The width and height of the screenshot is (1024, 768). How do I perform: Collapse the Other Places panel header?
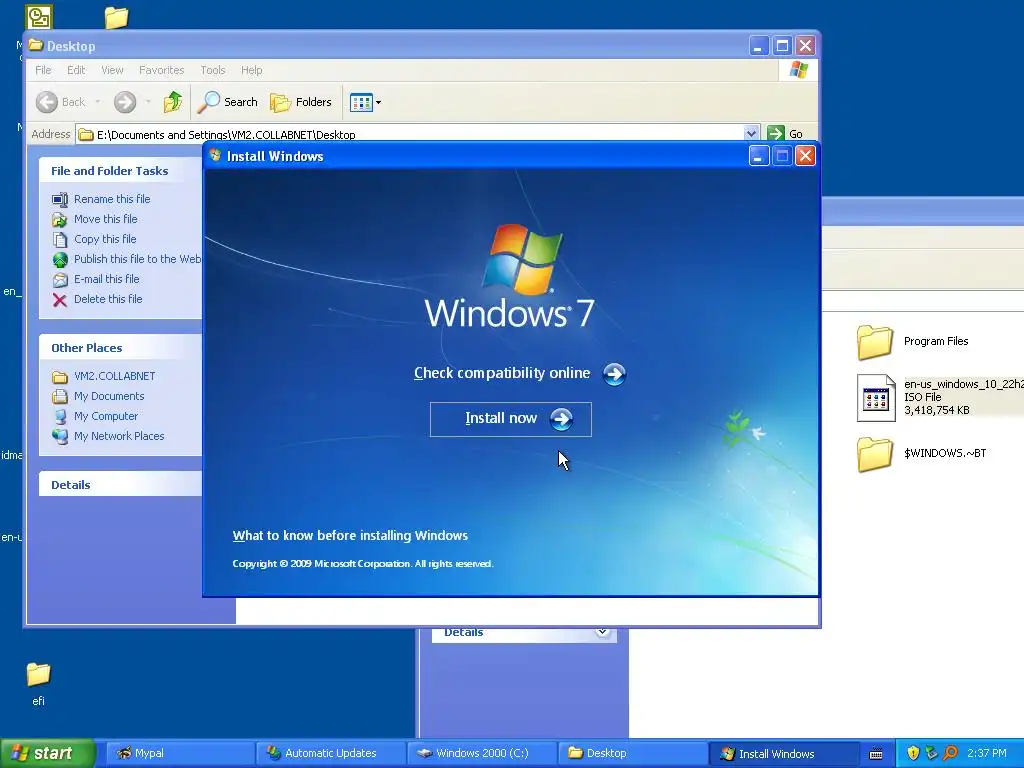(x=120, y=347)
